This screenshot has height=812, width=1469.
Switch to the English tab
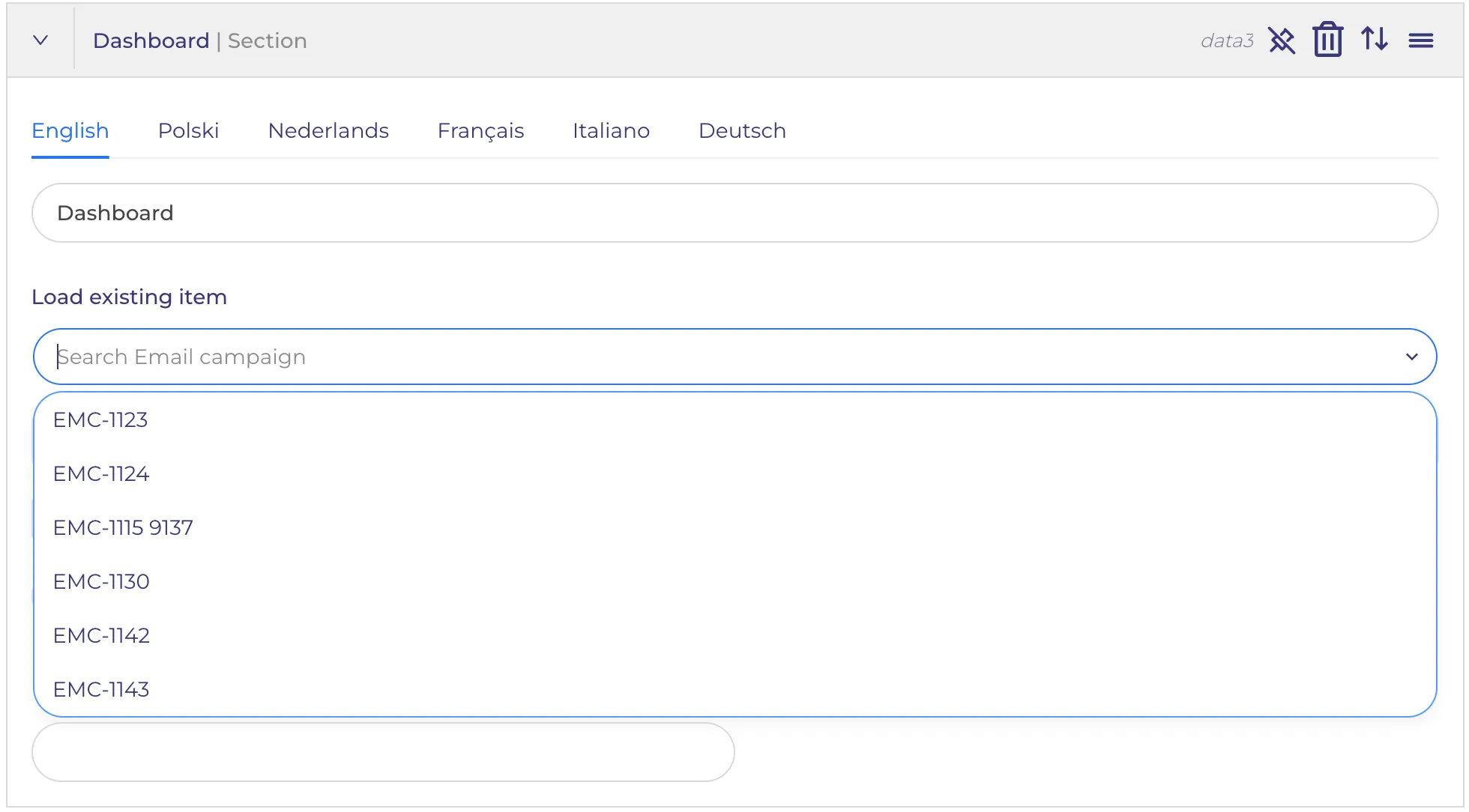tap(70, 130)
